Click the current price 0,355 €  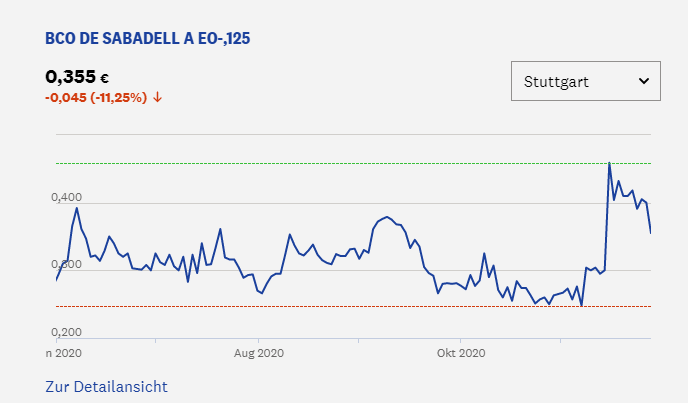70,77
